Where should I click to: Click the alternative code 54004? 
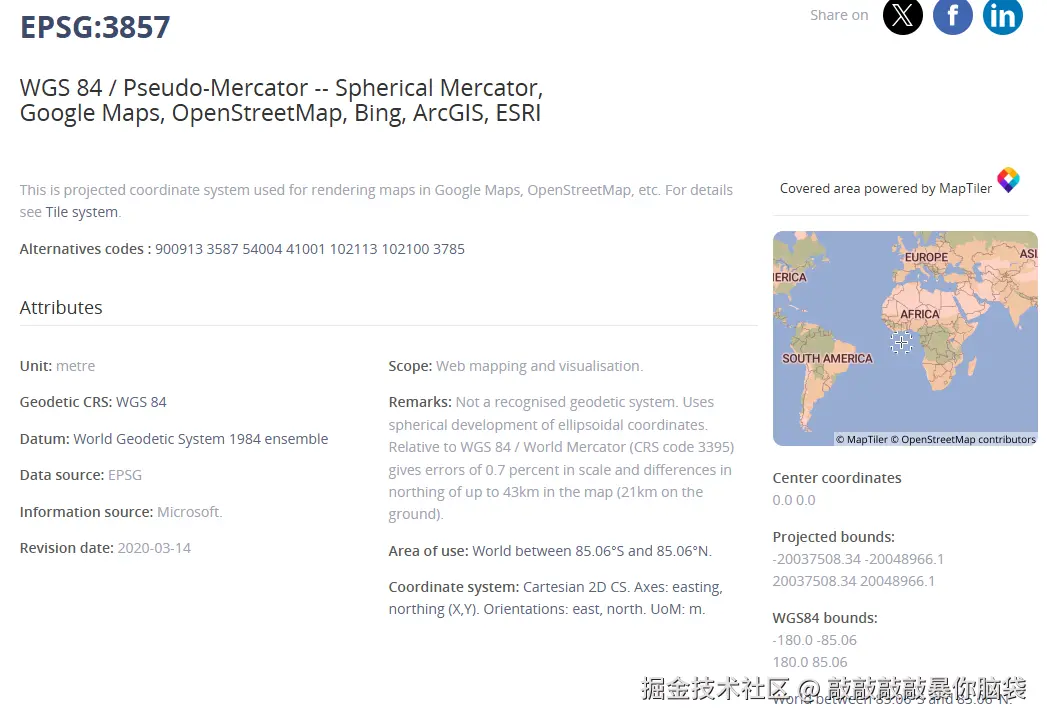tap(262, 249)
